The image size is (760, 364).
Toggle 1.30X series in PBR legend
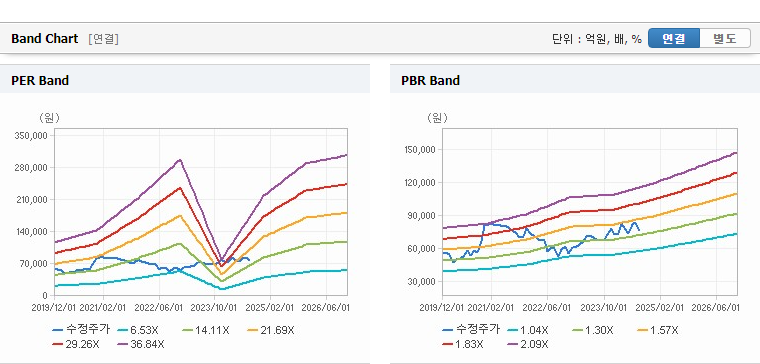[x=592, y=331]
